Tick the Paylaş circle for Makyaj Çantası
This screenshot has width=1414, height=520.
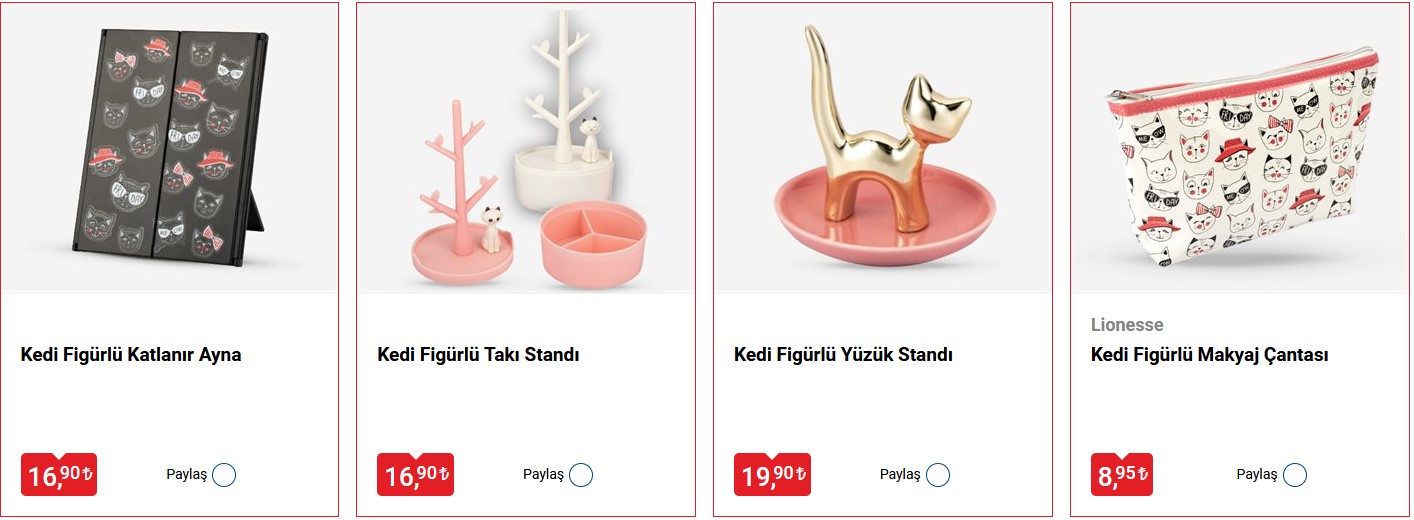click(1295, 475)
